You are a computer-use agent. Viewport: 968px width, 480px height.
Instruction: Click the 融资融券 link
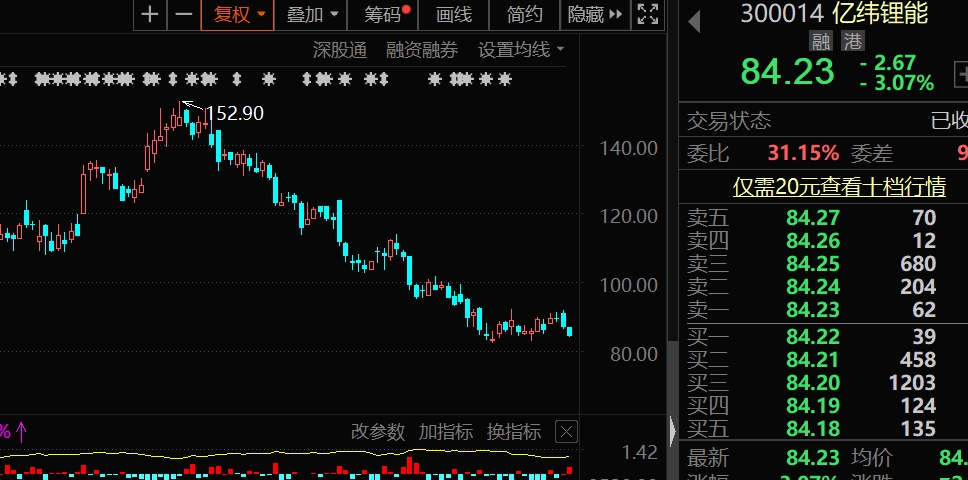click(422, 50)
